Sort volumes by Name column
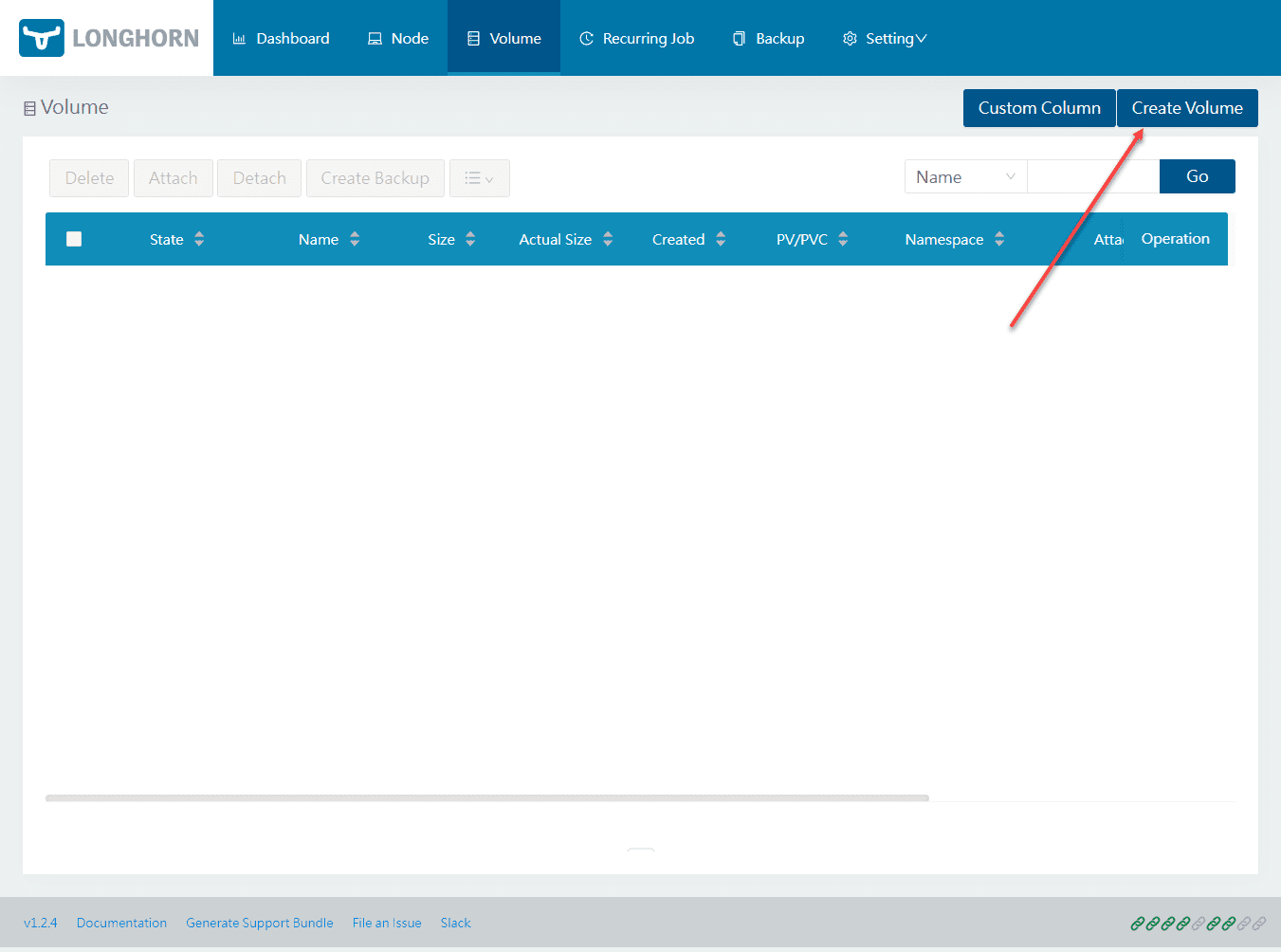The image size is (1281, 952). (329, 239)
